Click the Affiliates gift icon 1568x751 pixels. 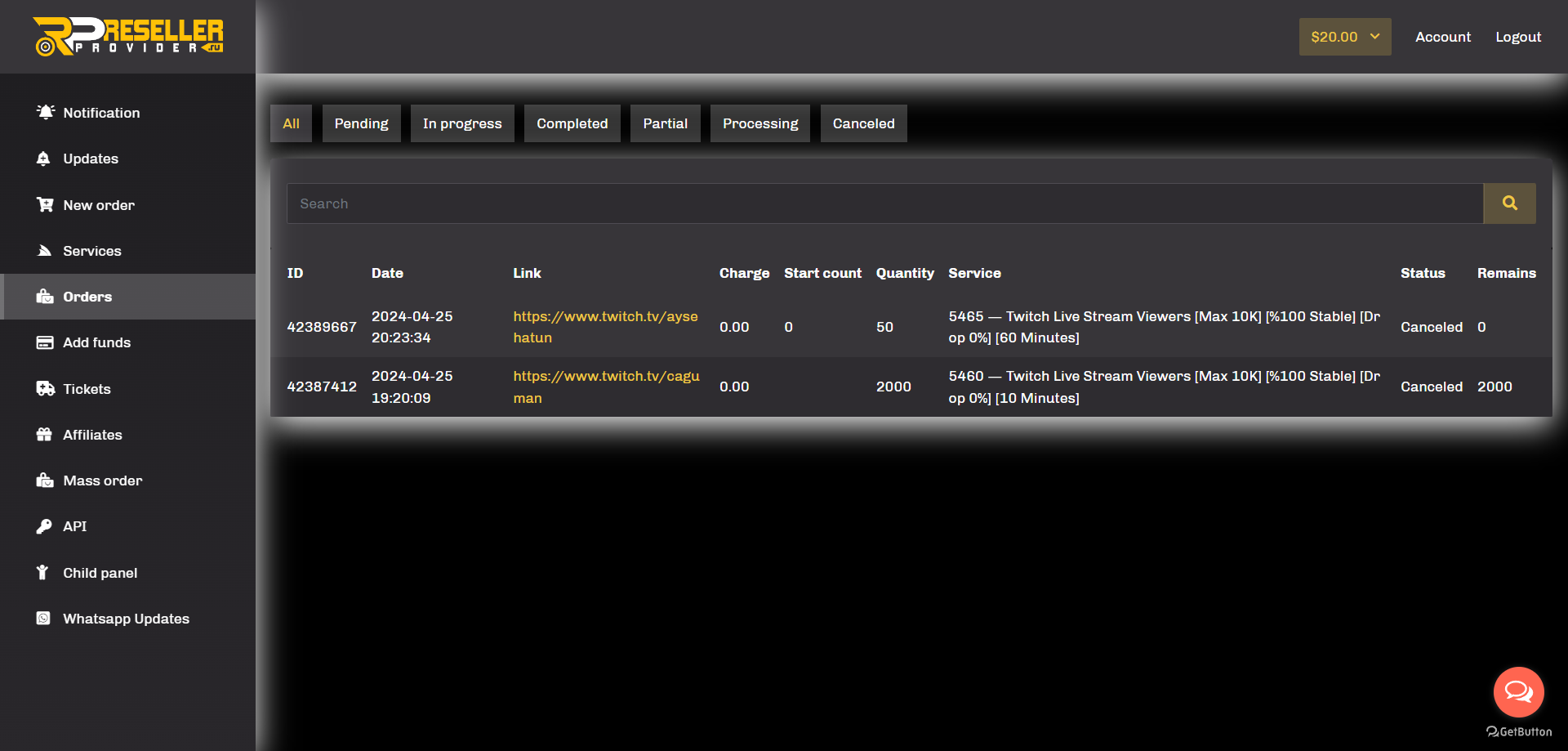tap(44, 435)
